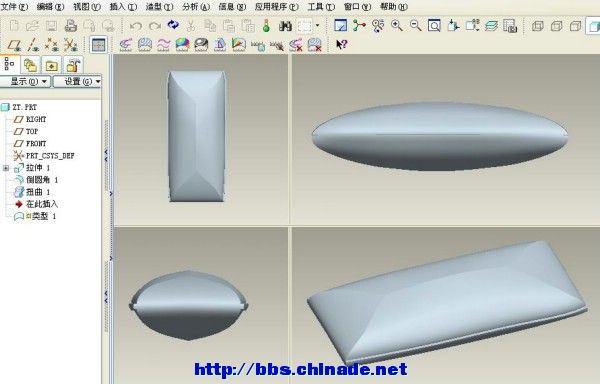Expand the 拉伸 1 feature node
Image resolution: width=600 pixels, height=384 pixels.
pyautogui.click(x=6, y=168)
